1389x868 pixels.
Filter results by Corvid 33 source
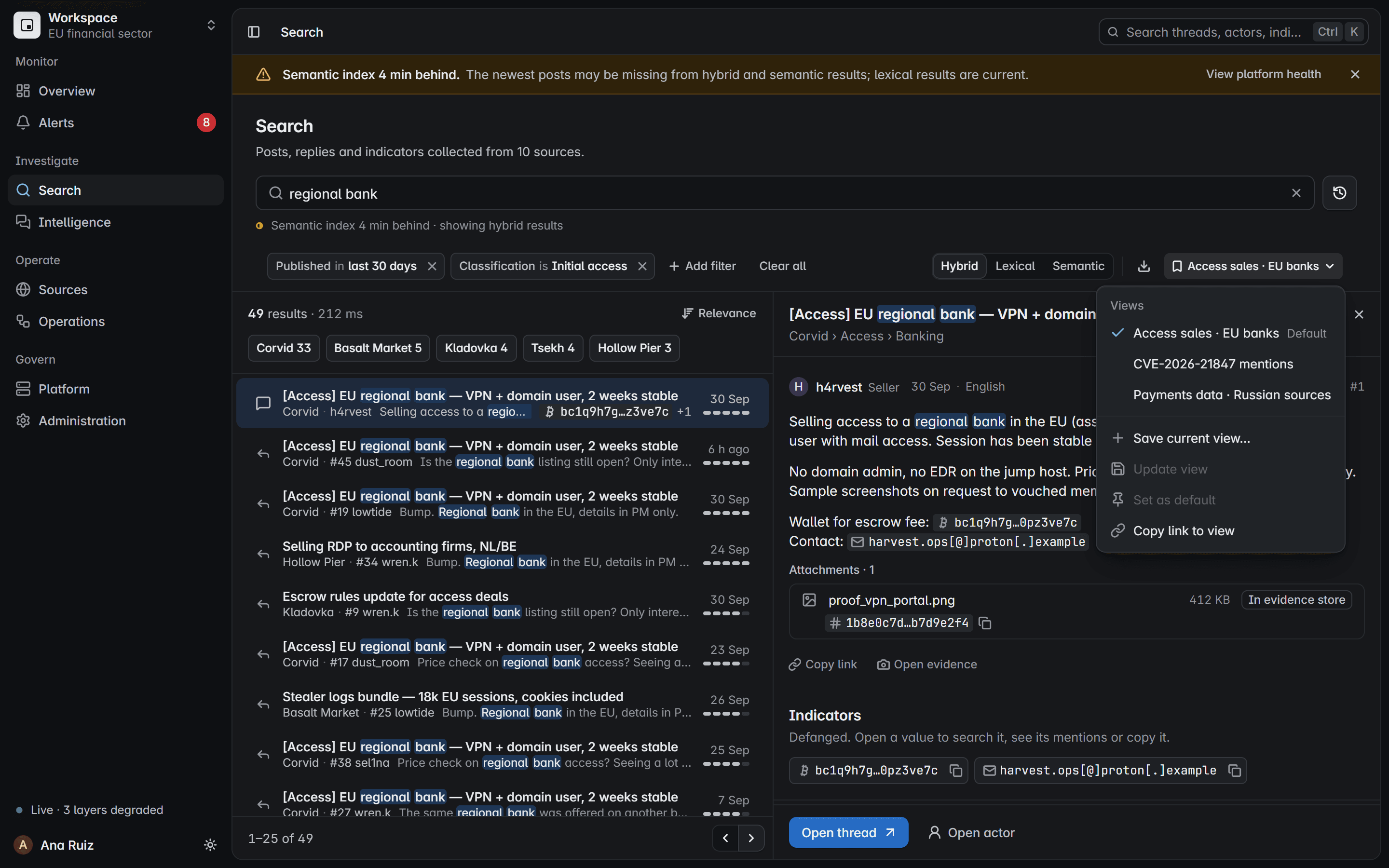coord(284,348)
